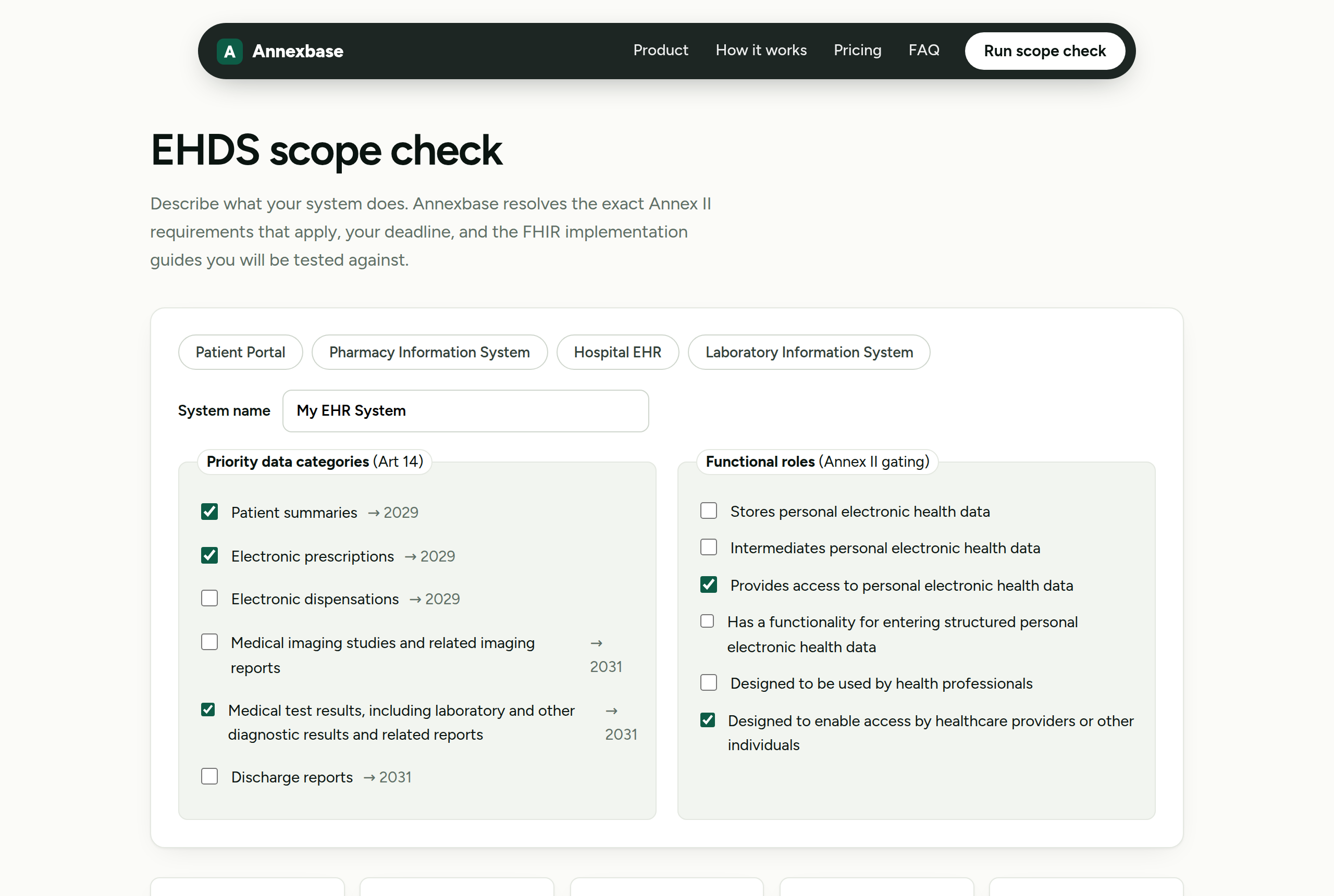Image resolution: width=1334 pixels, height=896 pixels.
Task: Check Discharge reports checkbox
Action: (210, 777)
